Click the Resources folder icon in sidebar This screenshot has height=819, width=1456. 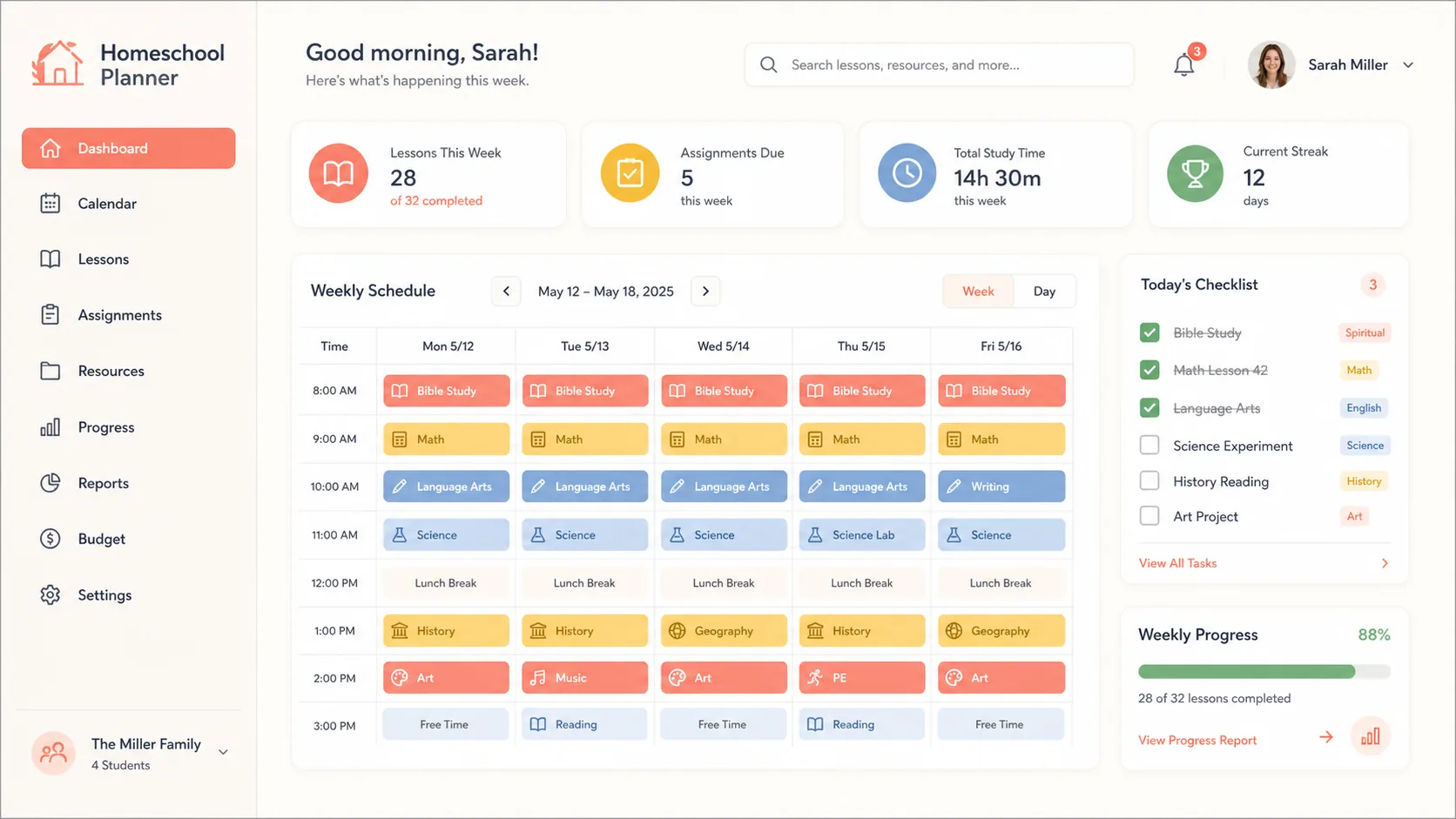pyautogui.click(x=51, y=371)
